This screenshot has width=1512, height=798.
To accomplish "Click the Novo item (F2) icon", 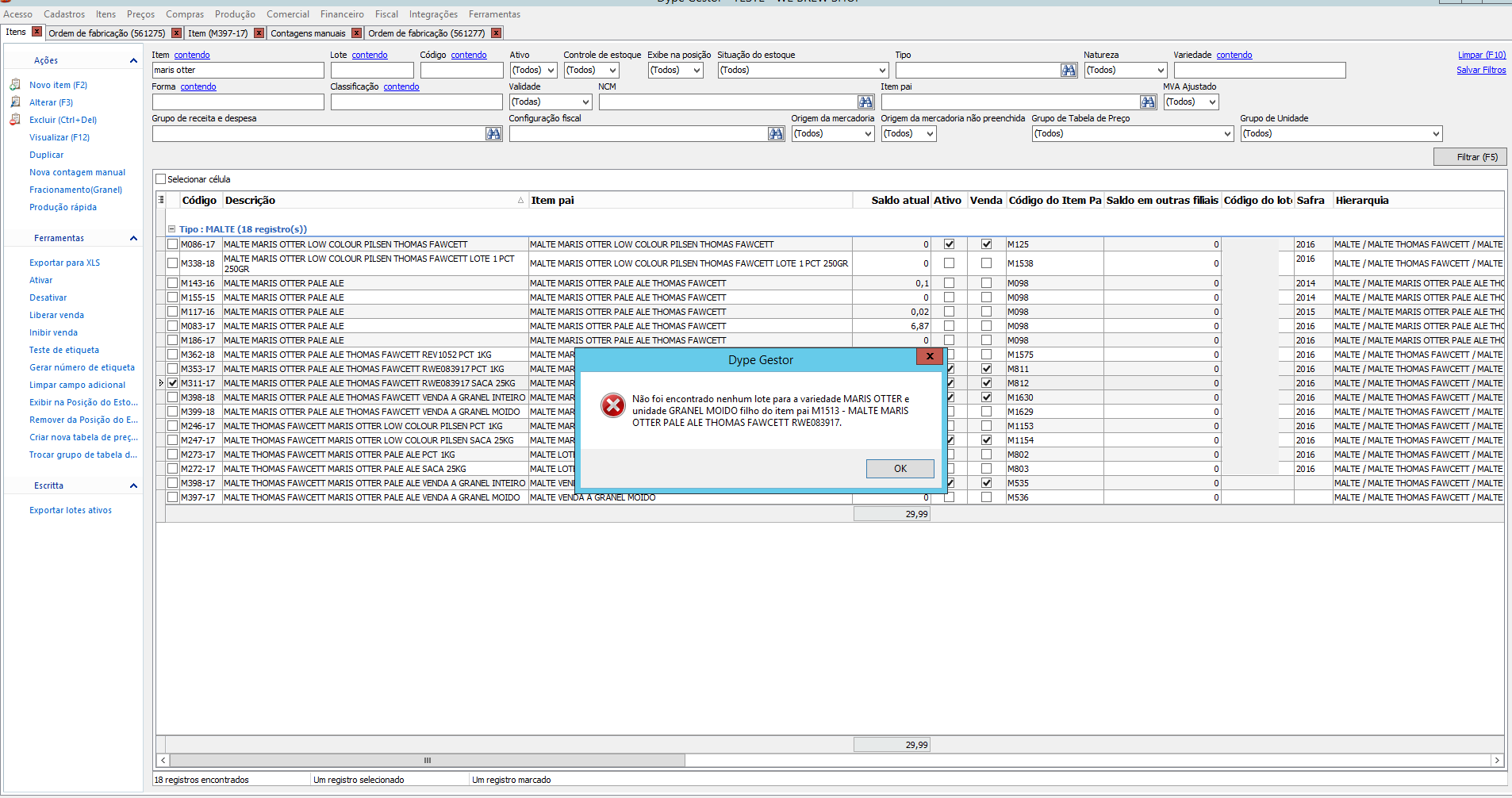I will pyautogui.click(x=15, y=85).
